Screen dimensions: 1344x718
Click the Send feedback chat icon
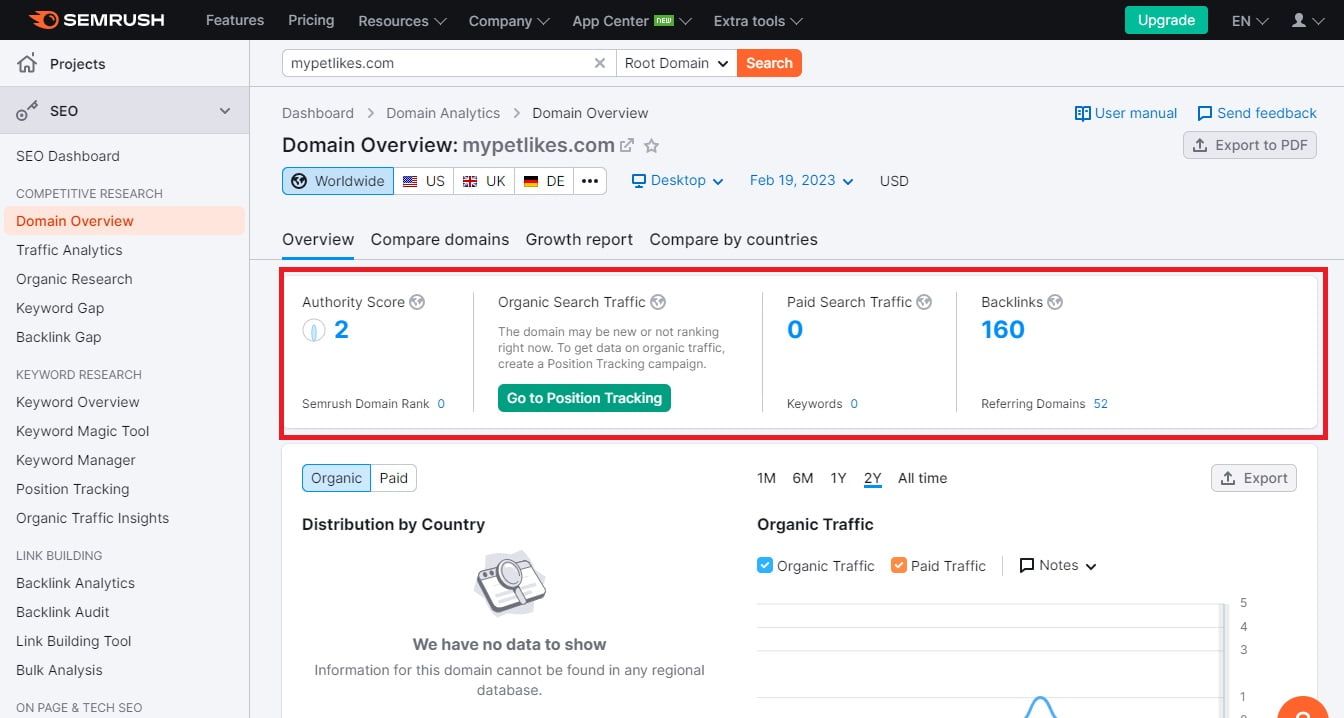pos(1205,113)
